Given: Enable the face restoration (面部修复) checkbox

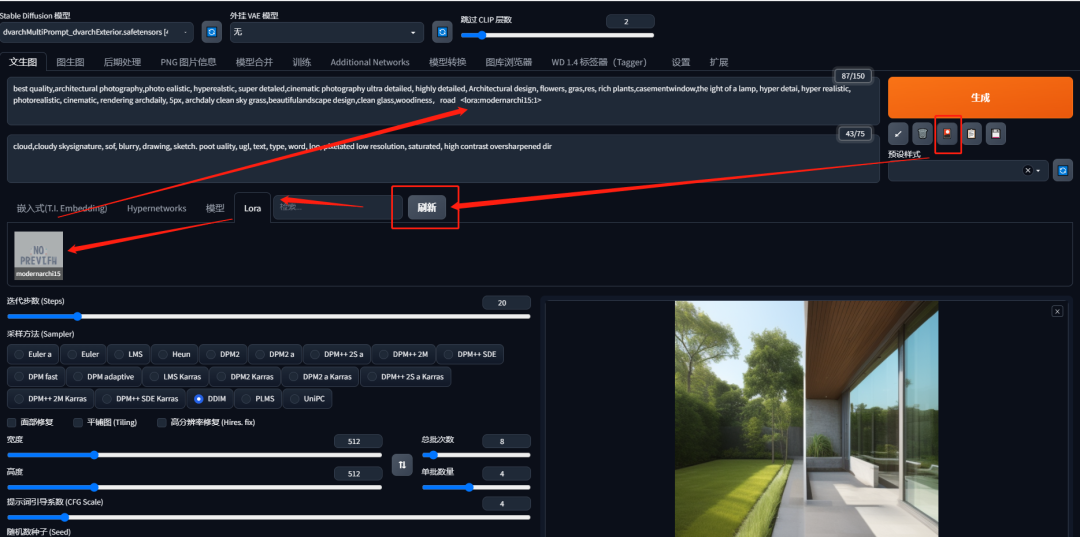Looking at the screenshot, I should tap(12, 422).
